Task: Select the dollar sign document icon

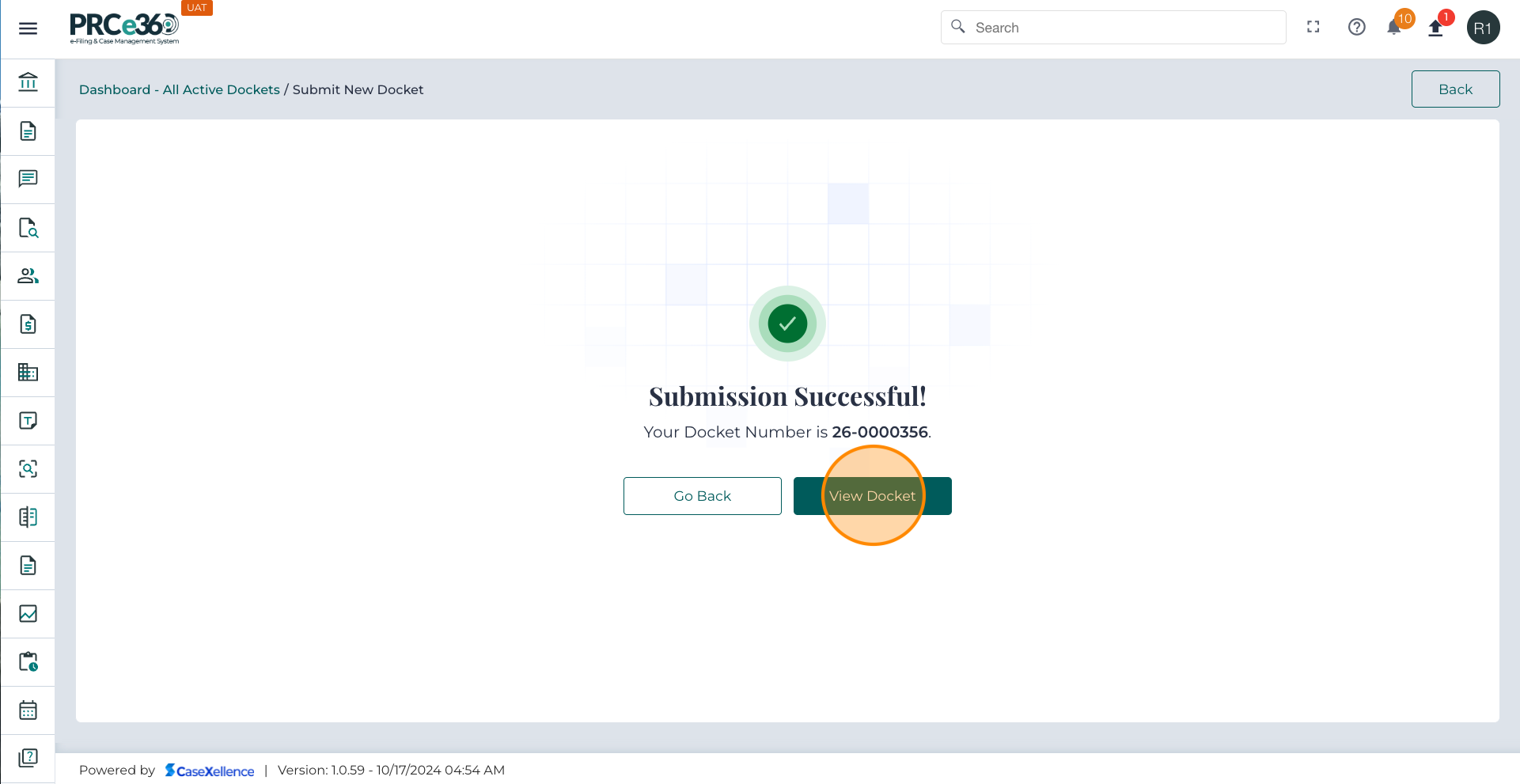Action: click(x=28, y=324)
